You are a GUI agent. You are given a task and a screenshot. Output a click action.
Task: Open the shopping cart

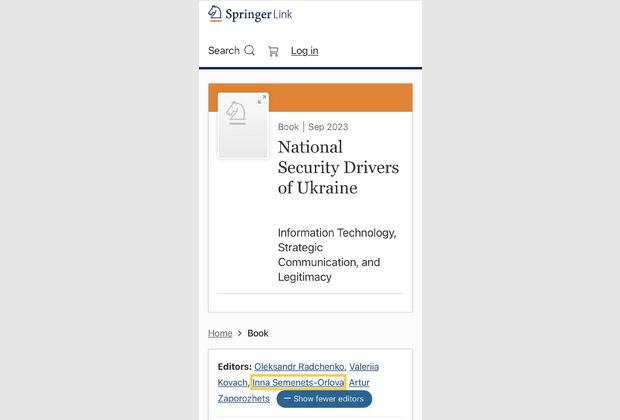coord(273,51)
